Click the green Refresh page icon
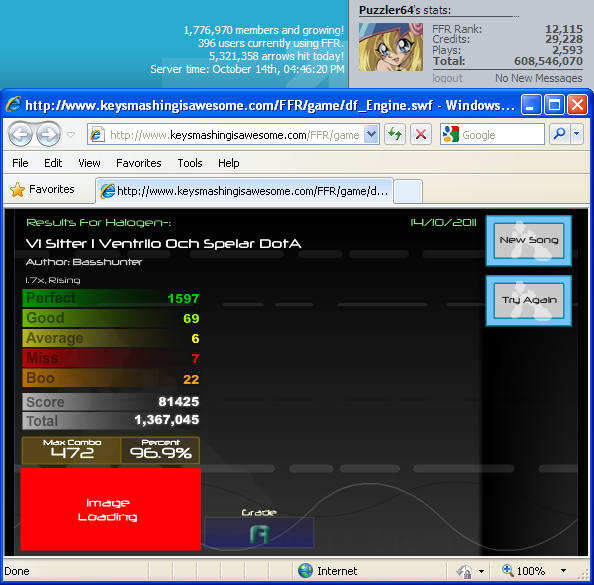Viewport: 594px width, 585px height. [x=395, y=134]
